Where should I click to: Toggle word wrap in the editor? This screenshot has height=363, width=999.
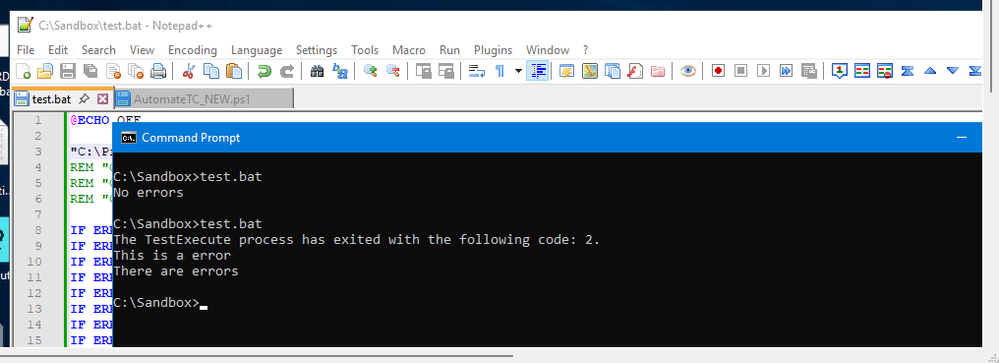point(477,71)
